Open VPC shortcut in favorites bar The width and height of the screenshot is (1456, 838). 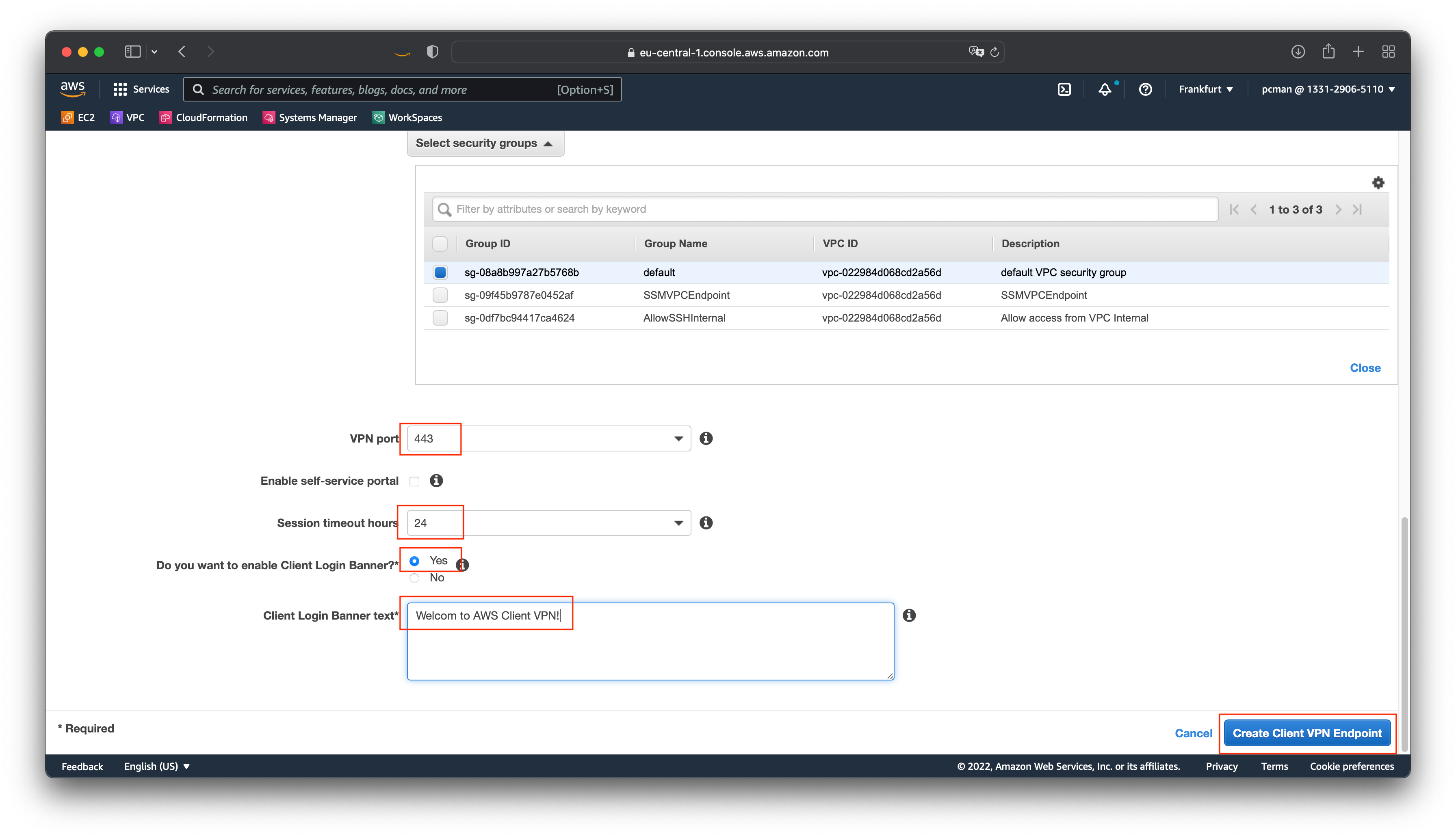point(127,117)
